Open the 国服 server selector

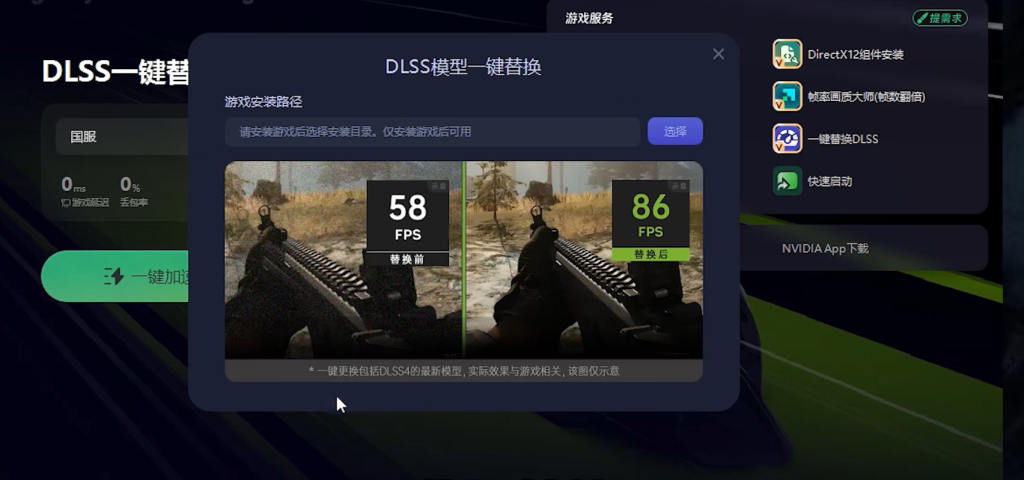point(122,136)
